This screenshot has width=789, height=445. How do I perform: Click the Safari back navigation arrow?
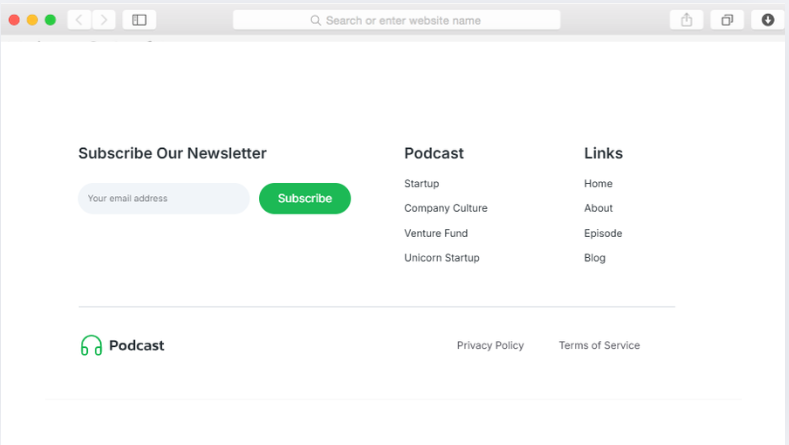coord(80,20)
